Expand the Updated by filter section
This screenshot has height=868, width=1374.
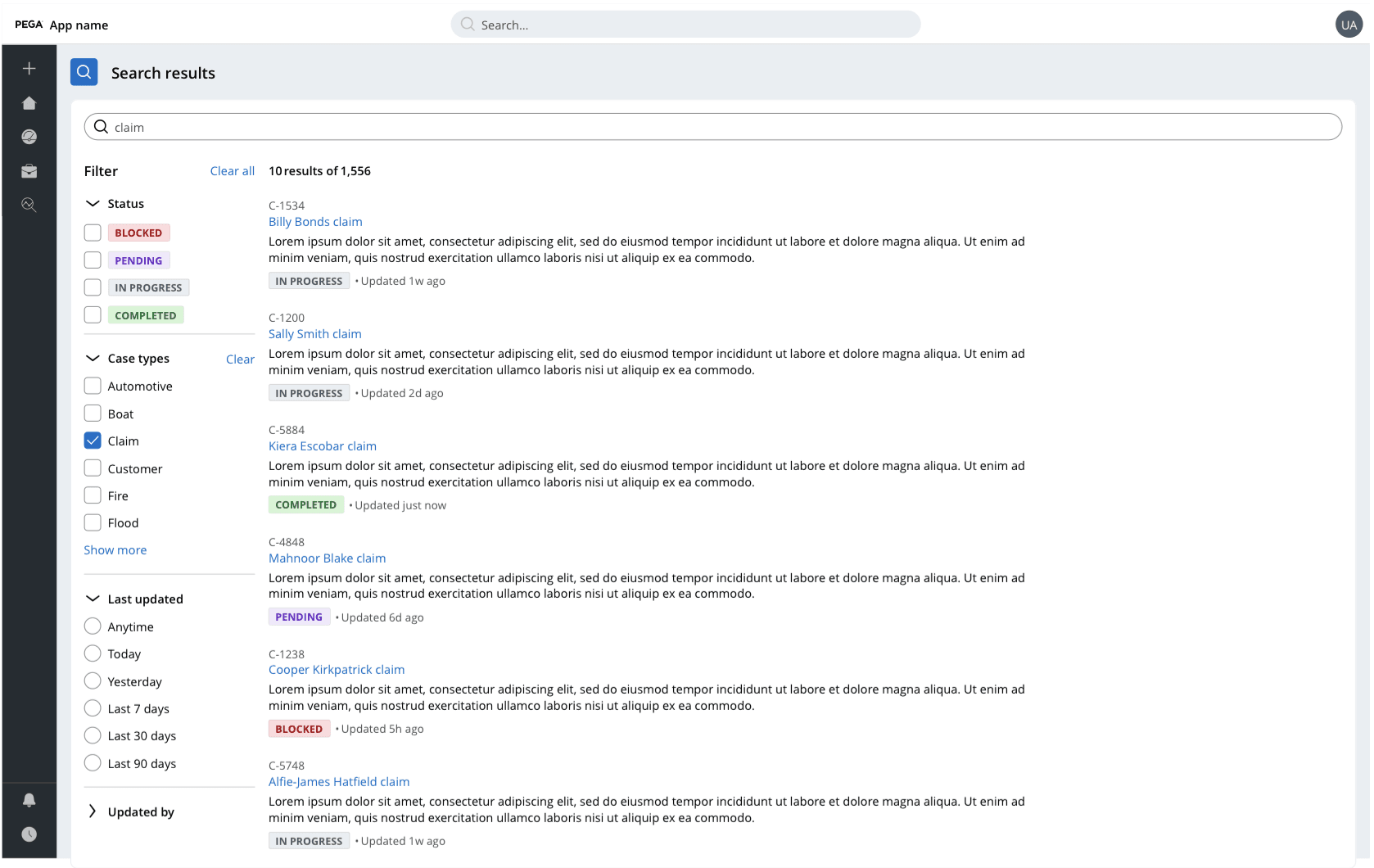pos(93,811)
